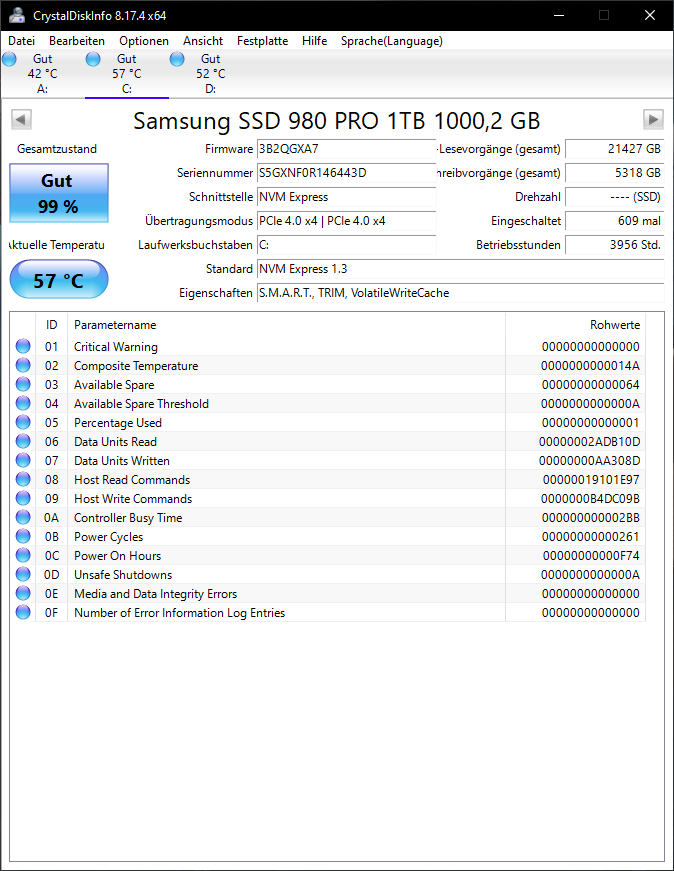Viewport: 674px width, 871px height.
Task: Select the Power On Hours parameter name
Action: (117, 555)
